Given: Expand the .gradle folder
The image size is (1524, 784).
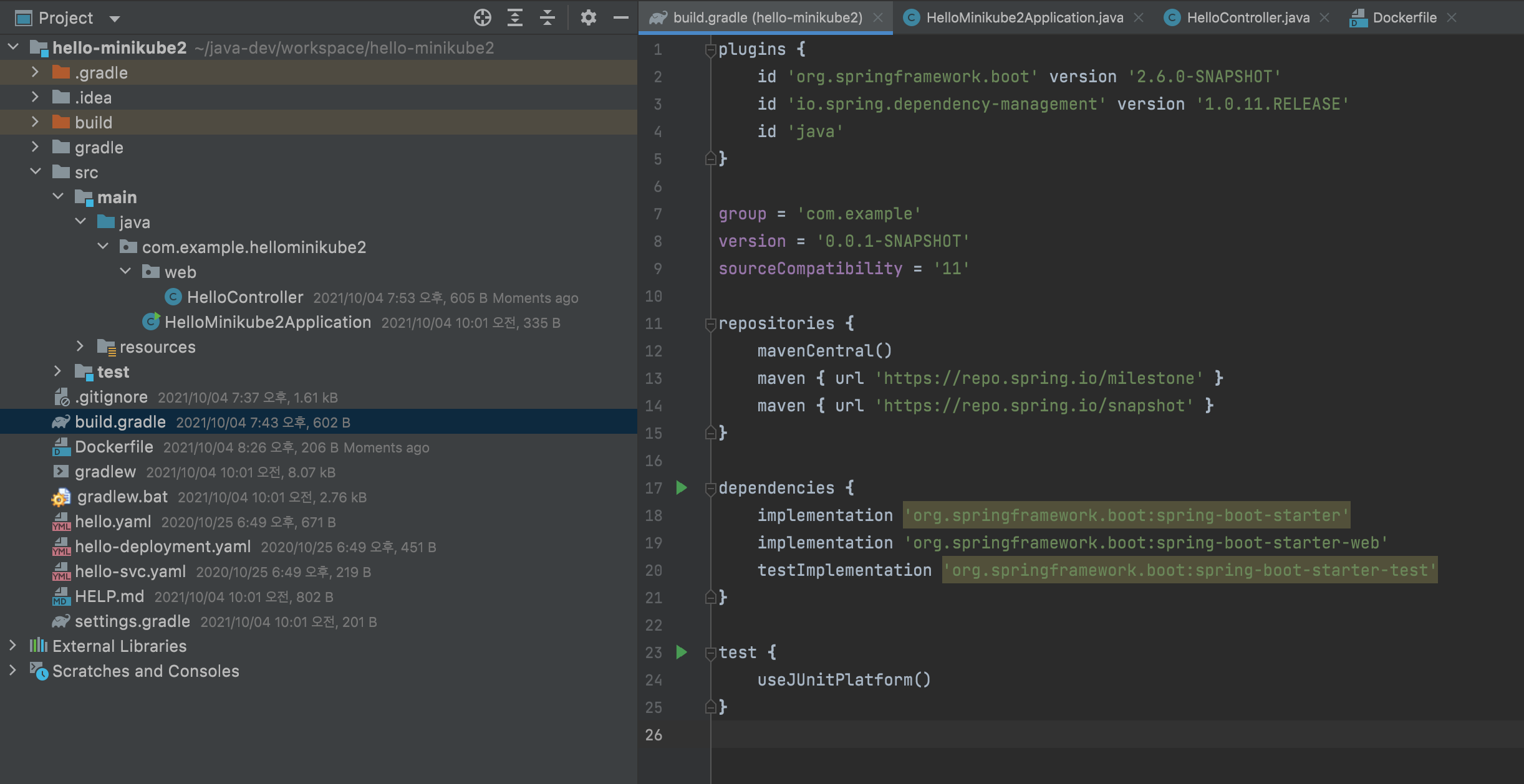Looking at the screenshot, I should [x=36, y=73].
